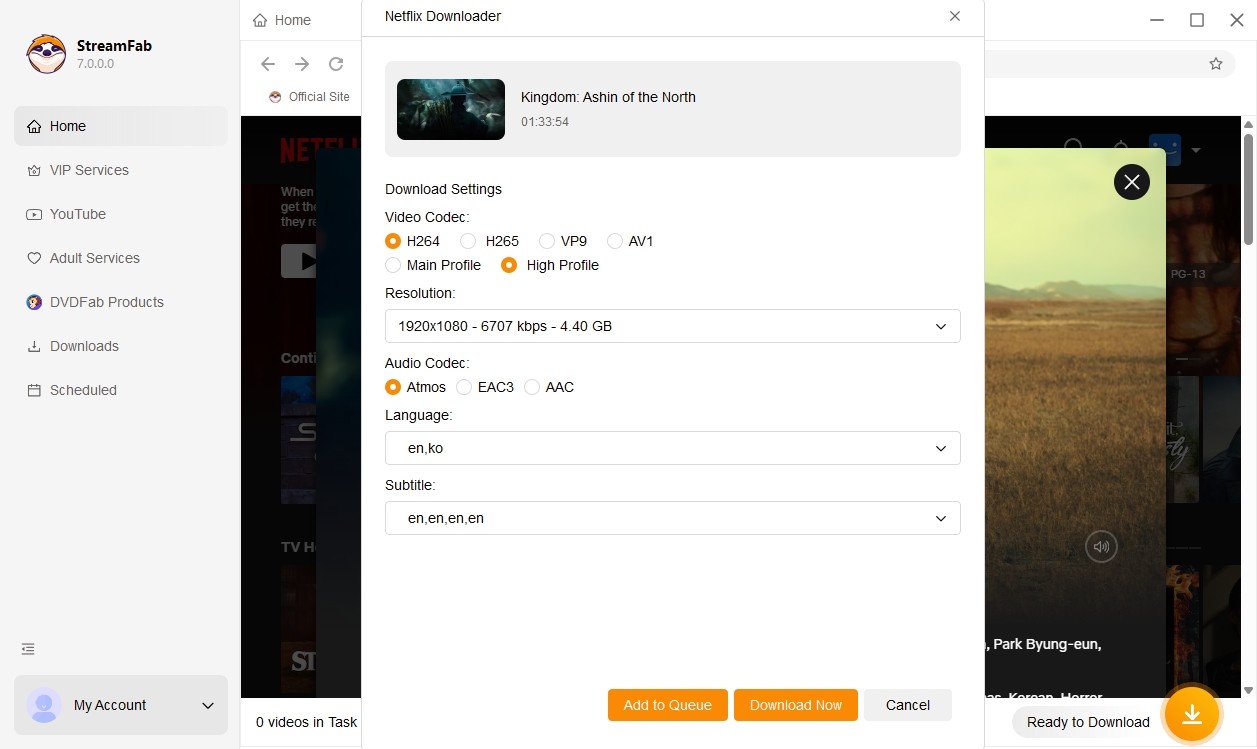The width and height of the screenshot is (1257, 749).
Task: Reload the page with refresh icon
Action: coord(336,64)
